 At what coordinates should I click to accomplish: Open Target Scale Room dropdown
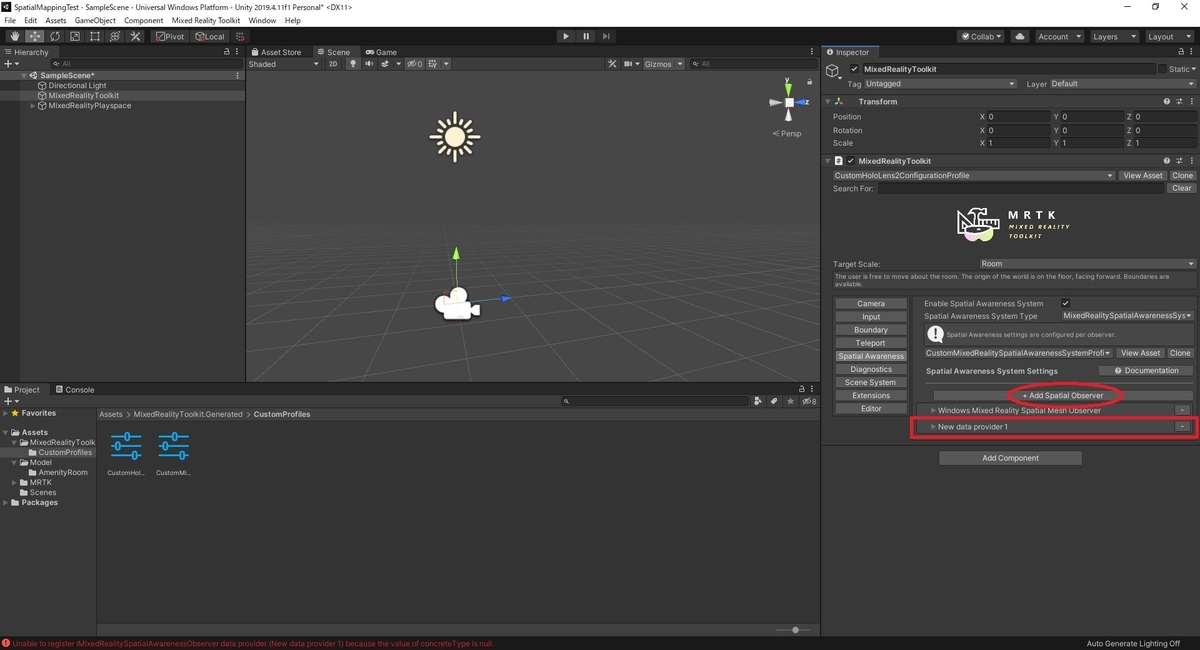(x=1087, y=264)
